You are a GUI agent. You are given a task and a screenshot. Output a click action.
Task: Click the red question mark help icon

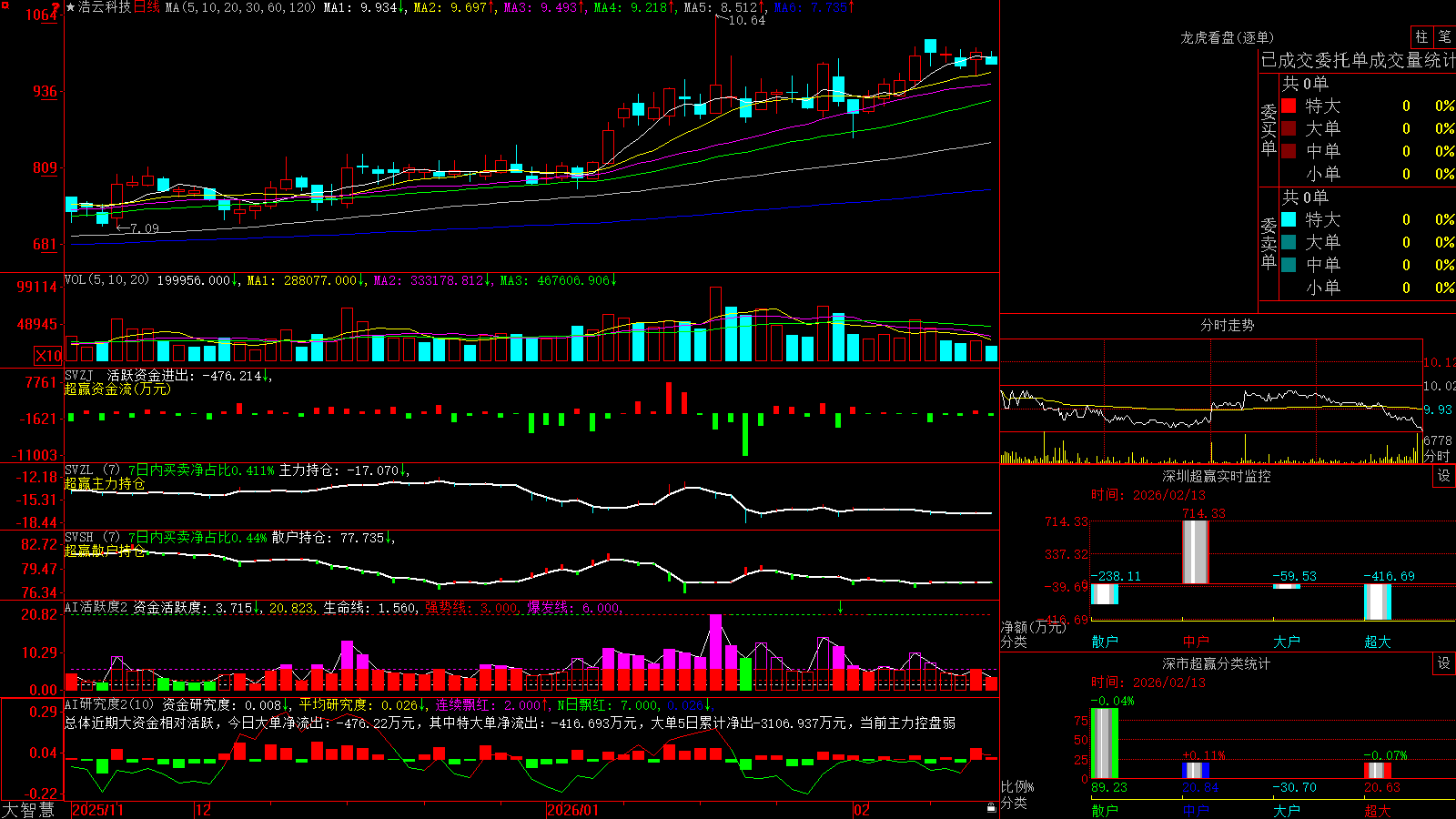pos(56,7)
